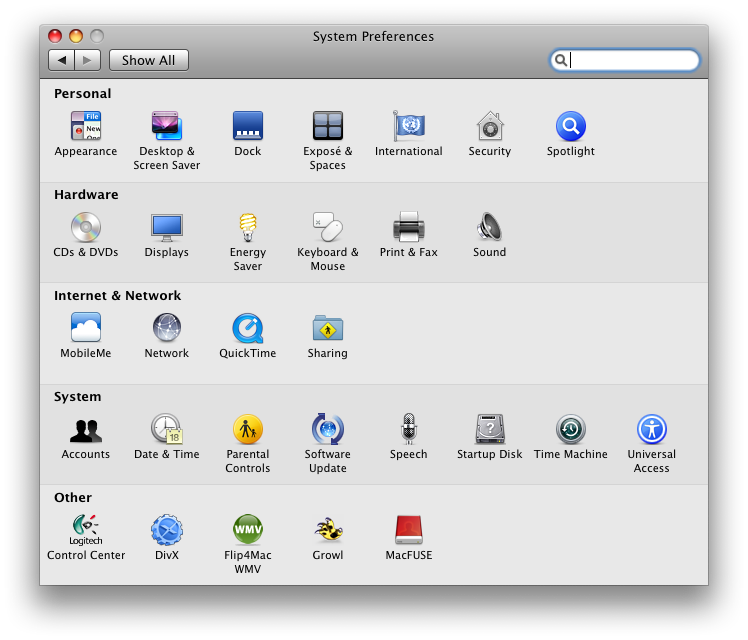
Task: Open the Growl preference pane
Action: [x=328, y=531]
